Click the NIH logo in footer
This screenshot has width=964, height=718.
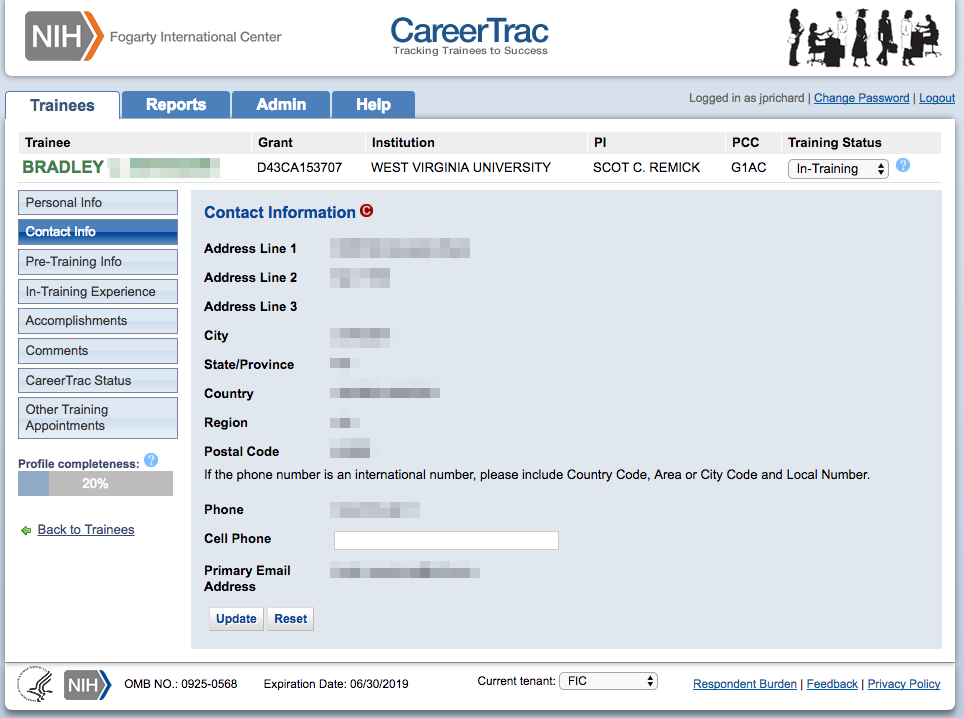pos(87,685)
